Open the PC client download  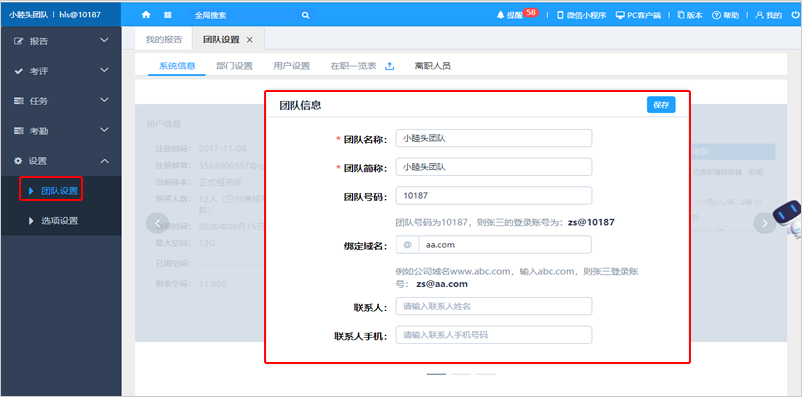(x=638, y=15)
